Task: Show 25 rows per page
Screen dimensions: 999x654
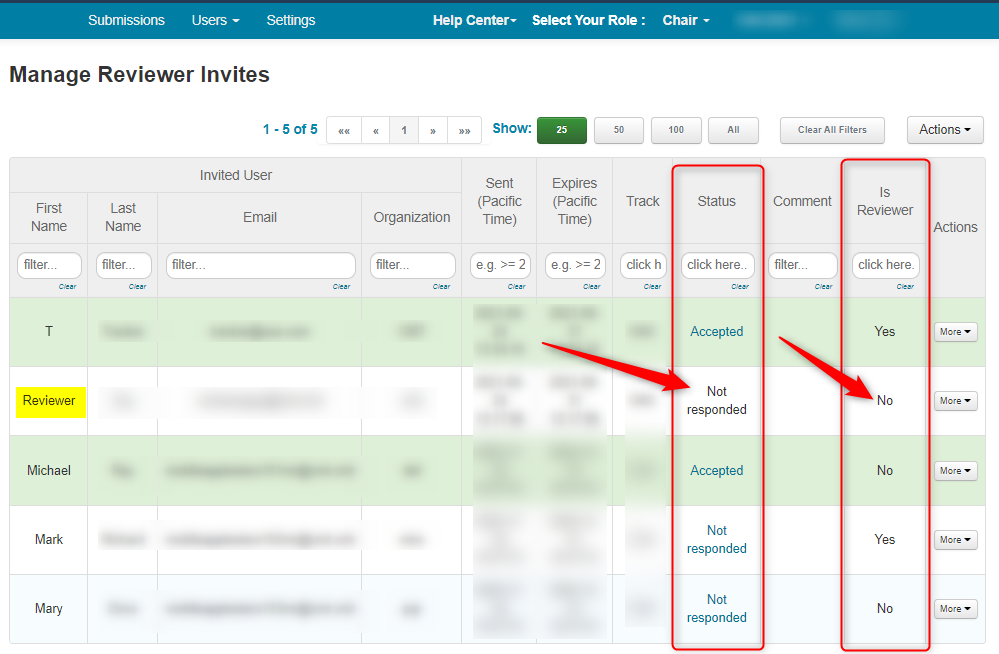Action: click(561, 130)
